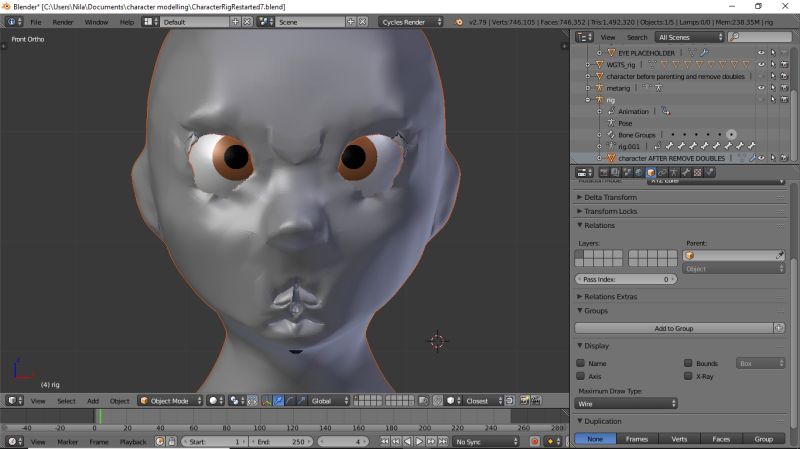
Task: Open the Object Mode dropdown
Action: 170,401
